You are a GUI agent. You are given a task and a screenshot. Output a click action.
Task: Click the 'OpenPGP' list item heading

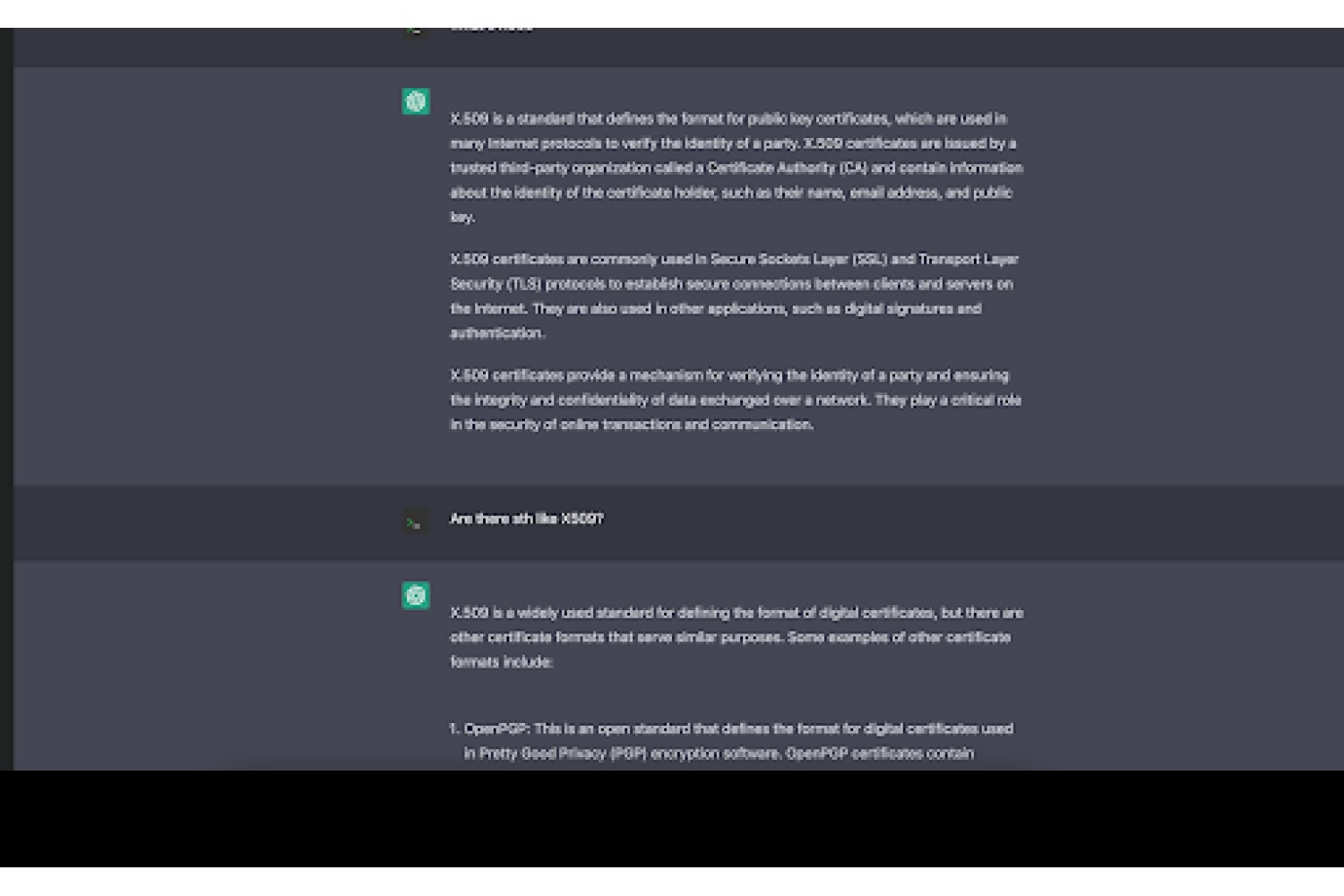point(496,728)
